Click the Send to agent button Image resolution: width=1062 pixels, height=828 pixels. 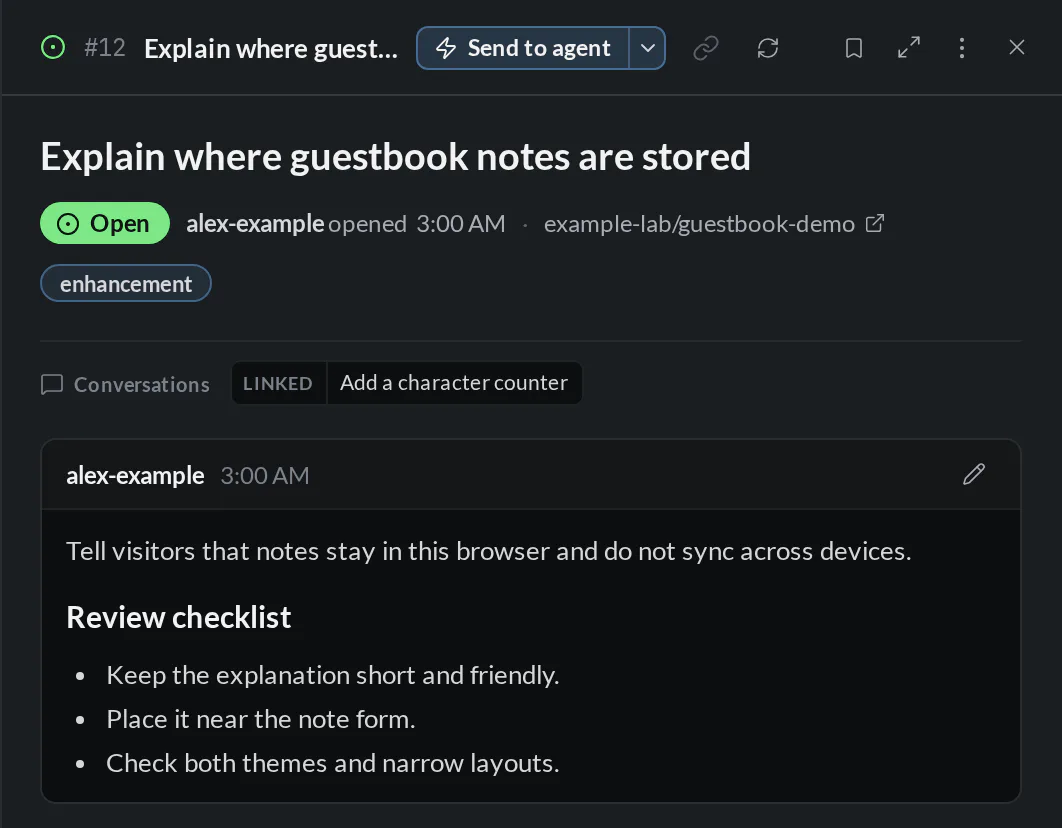(522, 48)
